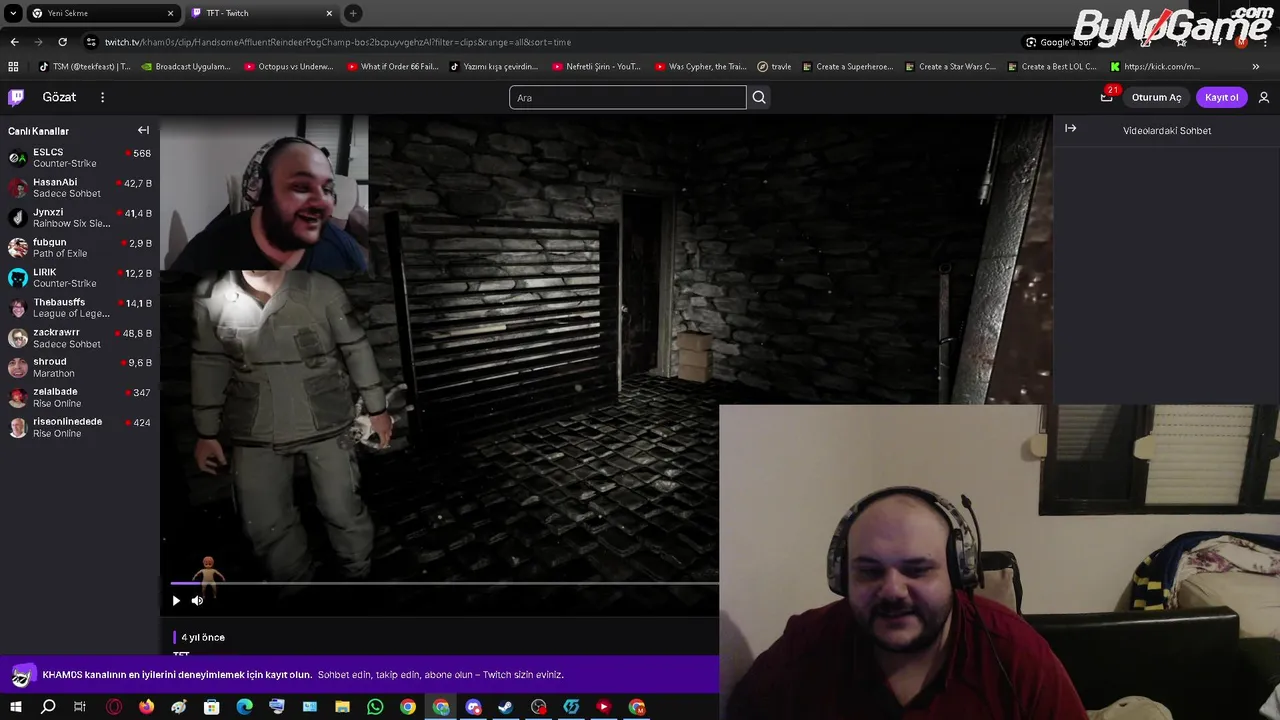Close the Yeni Sekme tab
This screenshot has width=1280, height=720.
tap(170, 13)
